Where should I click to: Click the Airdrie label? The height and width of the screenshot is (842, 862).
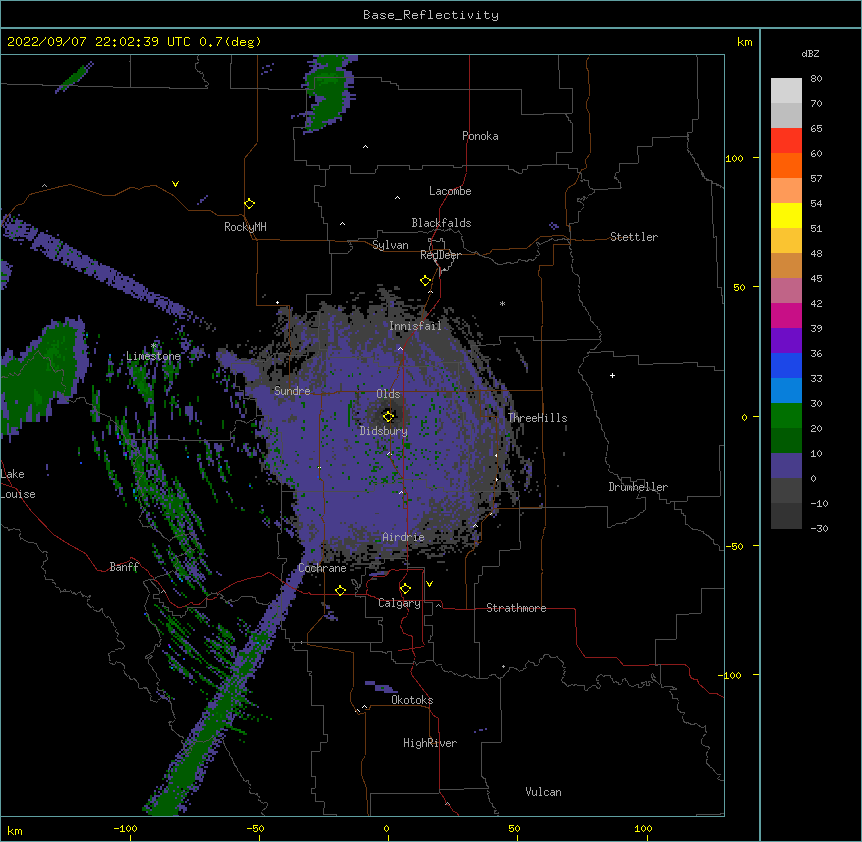pyautogui.click(x=404, y=537)
